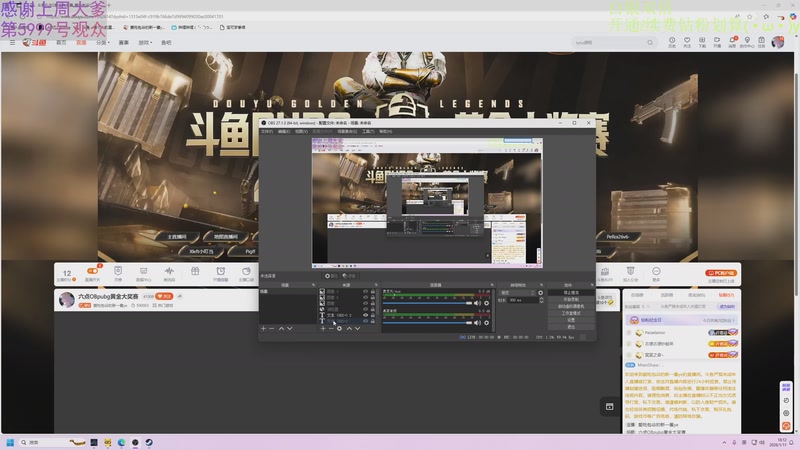The width and height of the screenshot is (800, 450).
Task: Click the stop streaming button in OBS controls
Action: (x=571, y=293)
